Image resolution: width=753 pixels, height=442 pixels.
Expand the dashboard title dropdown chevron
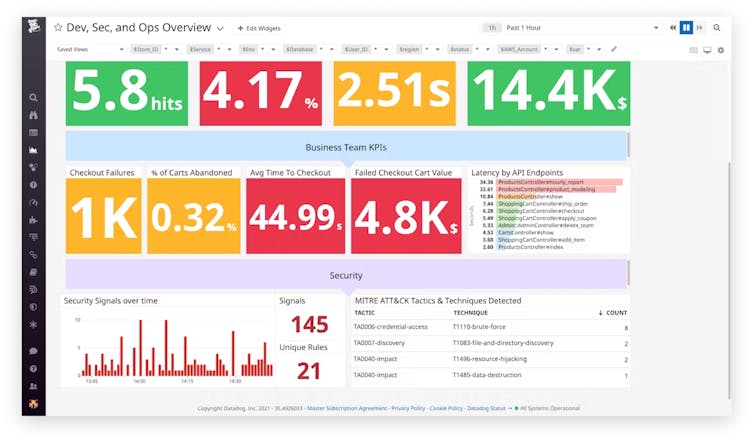click(220, 28)
